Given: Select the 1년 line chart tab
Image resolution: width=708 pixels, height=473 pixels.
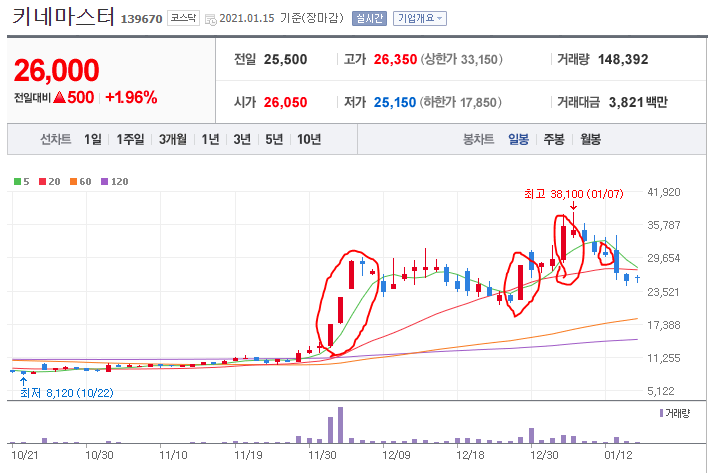Looking at the screenshot, I should pyautogui.click(x=210, y=139).
